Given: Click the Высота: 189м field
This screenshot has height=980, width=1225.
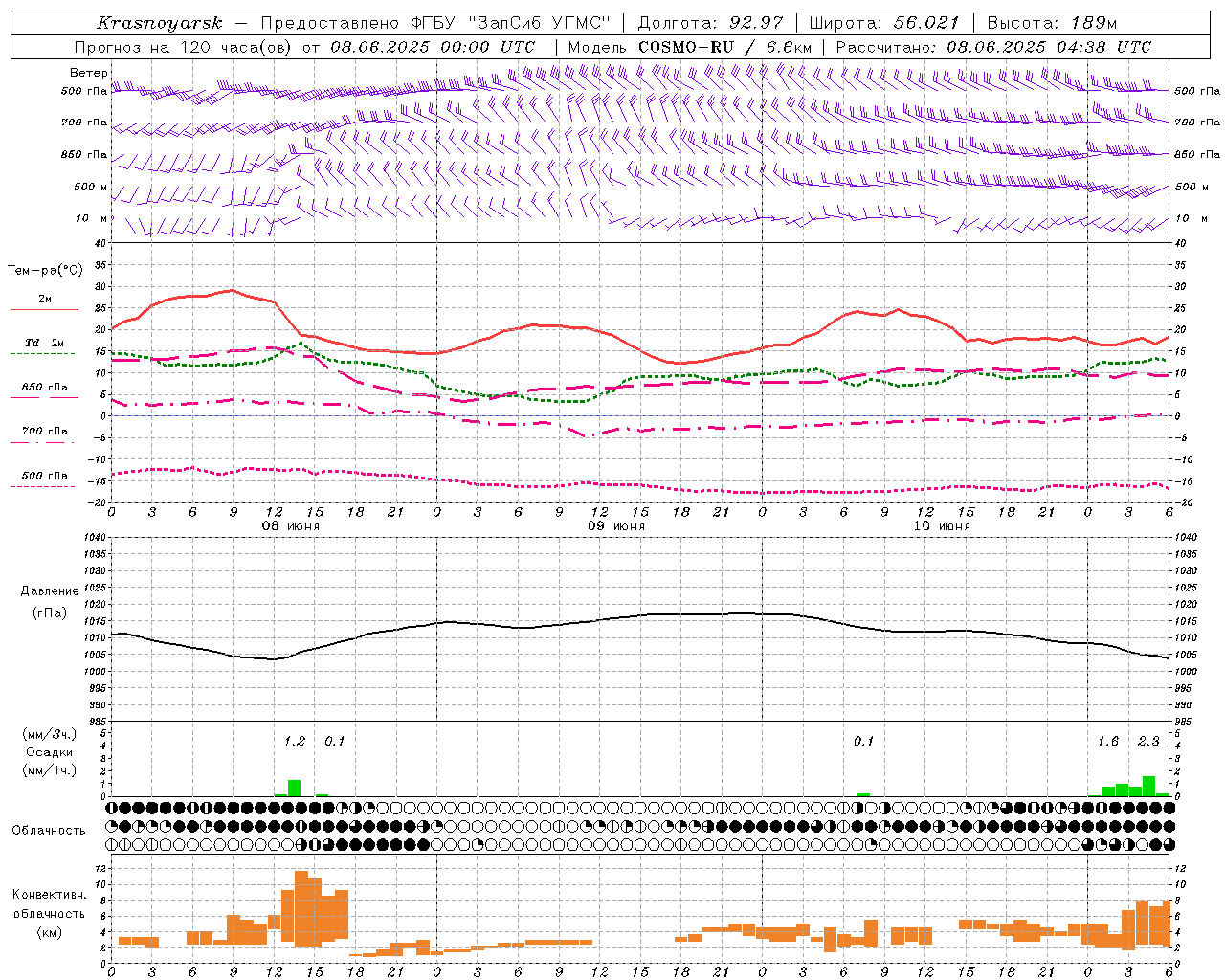Looking at the screenshot, I should pyautogui.click(x=1051, y=23).
